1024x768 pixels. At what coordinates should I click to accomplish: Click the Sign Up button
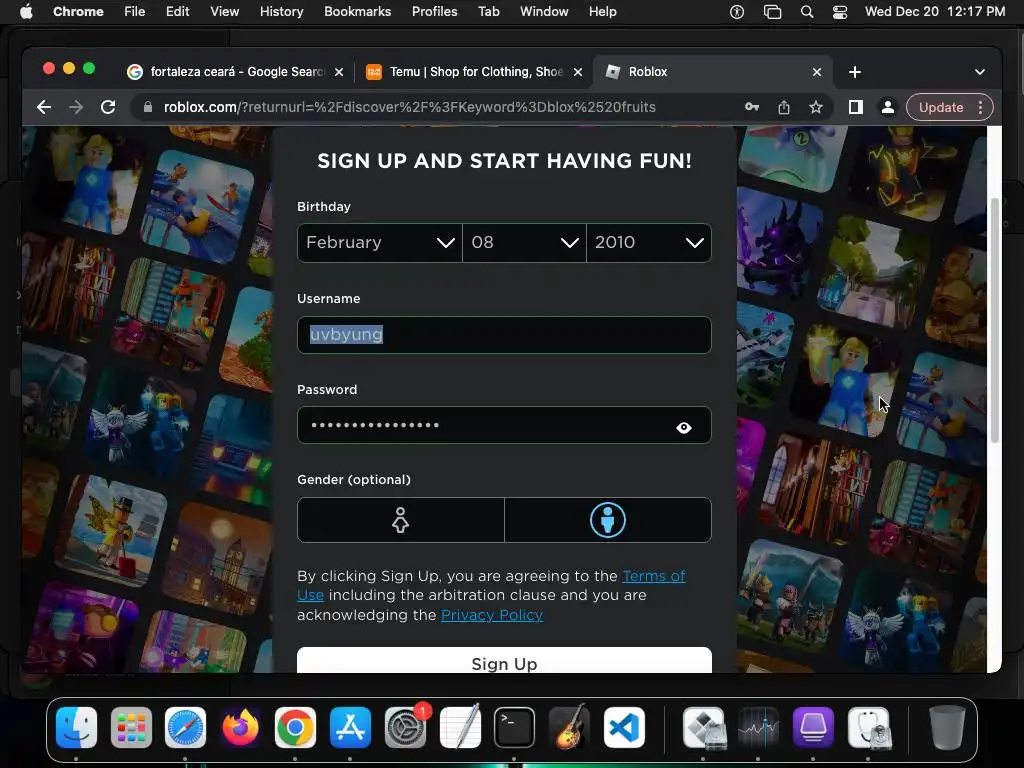click(504, 660)
